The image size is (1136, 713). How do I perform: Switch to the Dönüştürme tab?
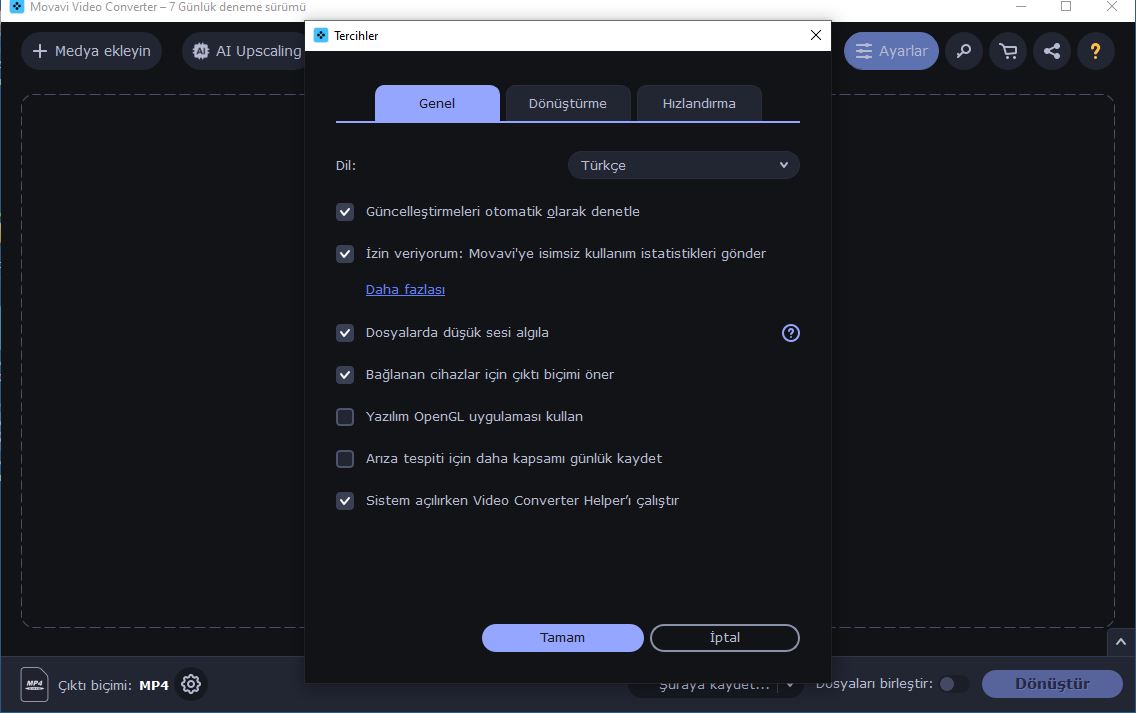pos(568,103)
